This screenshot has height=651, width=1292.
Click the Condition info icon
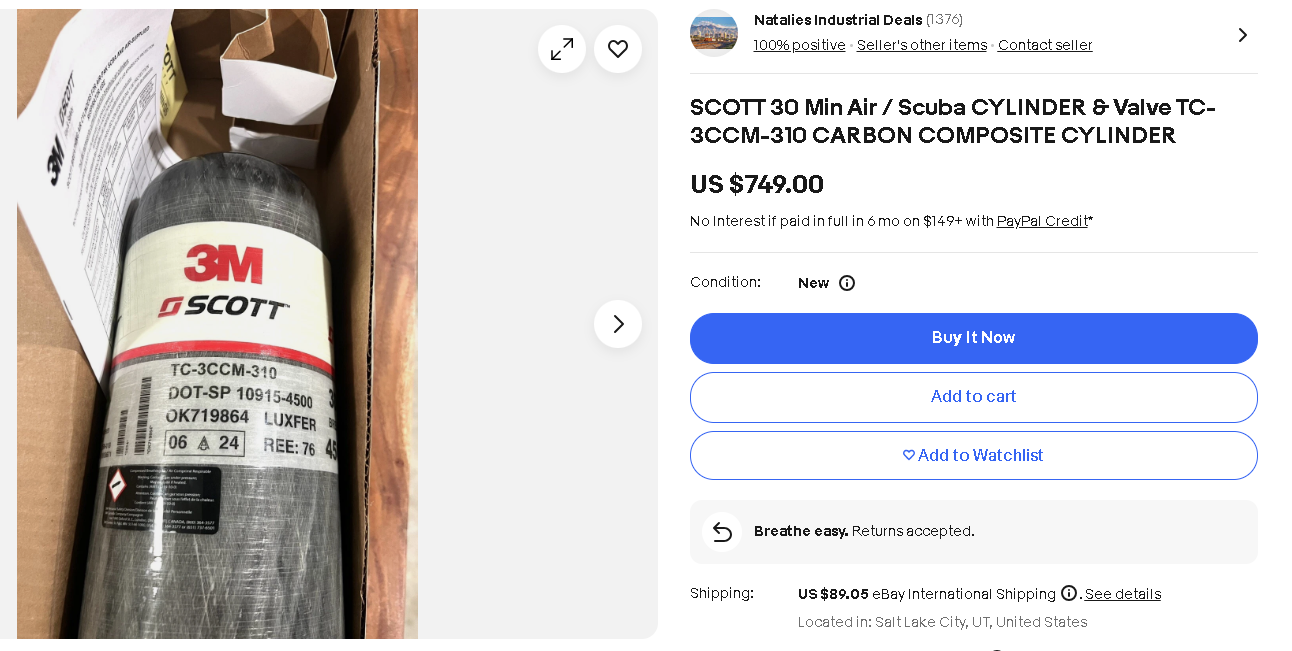coord(847,283)
